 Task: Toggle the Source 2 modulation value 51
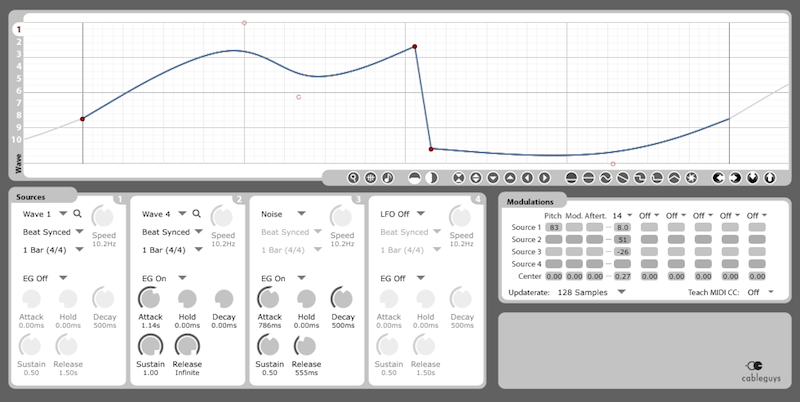[x=622, y=239]
